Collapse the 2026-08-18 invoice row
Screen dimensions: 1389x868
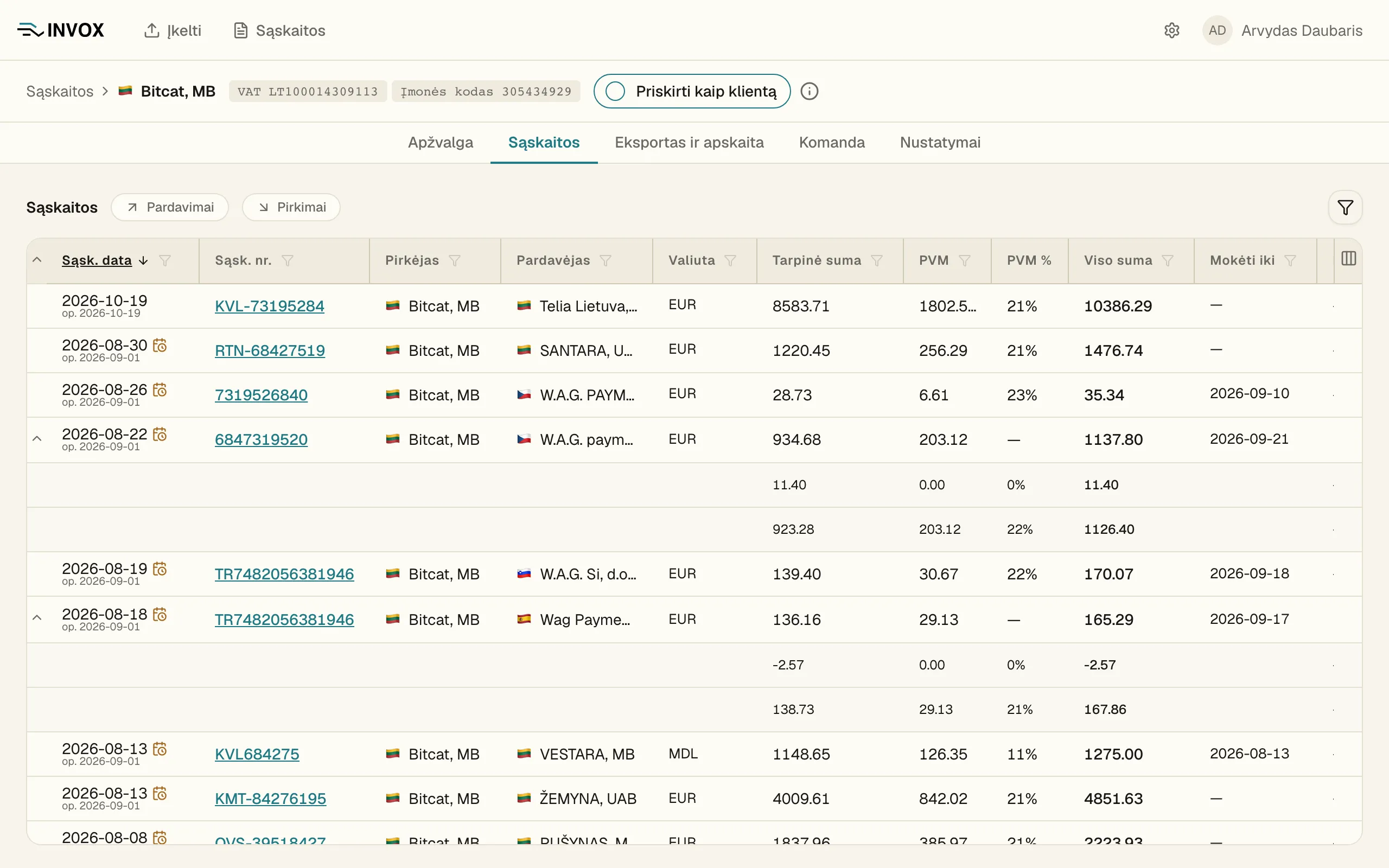click(37, 618)
